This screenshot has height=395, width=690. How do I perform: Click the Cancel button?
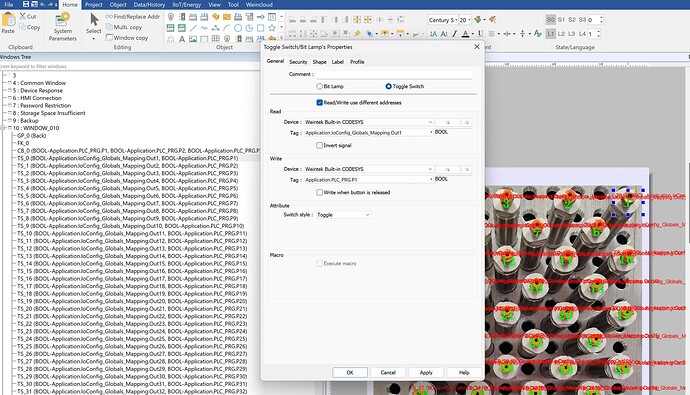click(x=388, y=373)
